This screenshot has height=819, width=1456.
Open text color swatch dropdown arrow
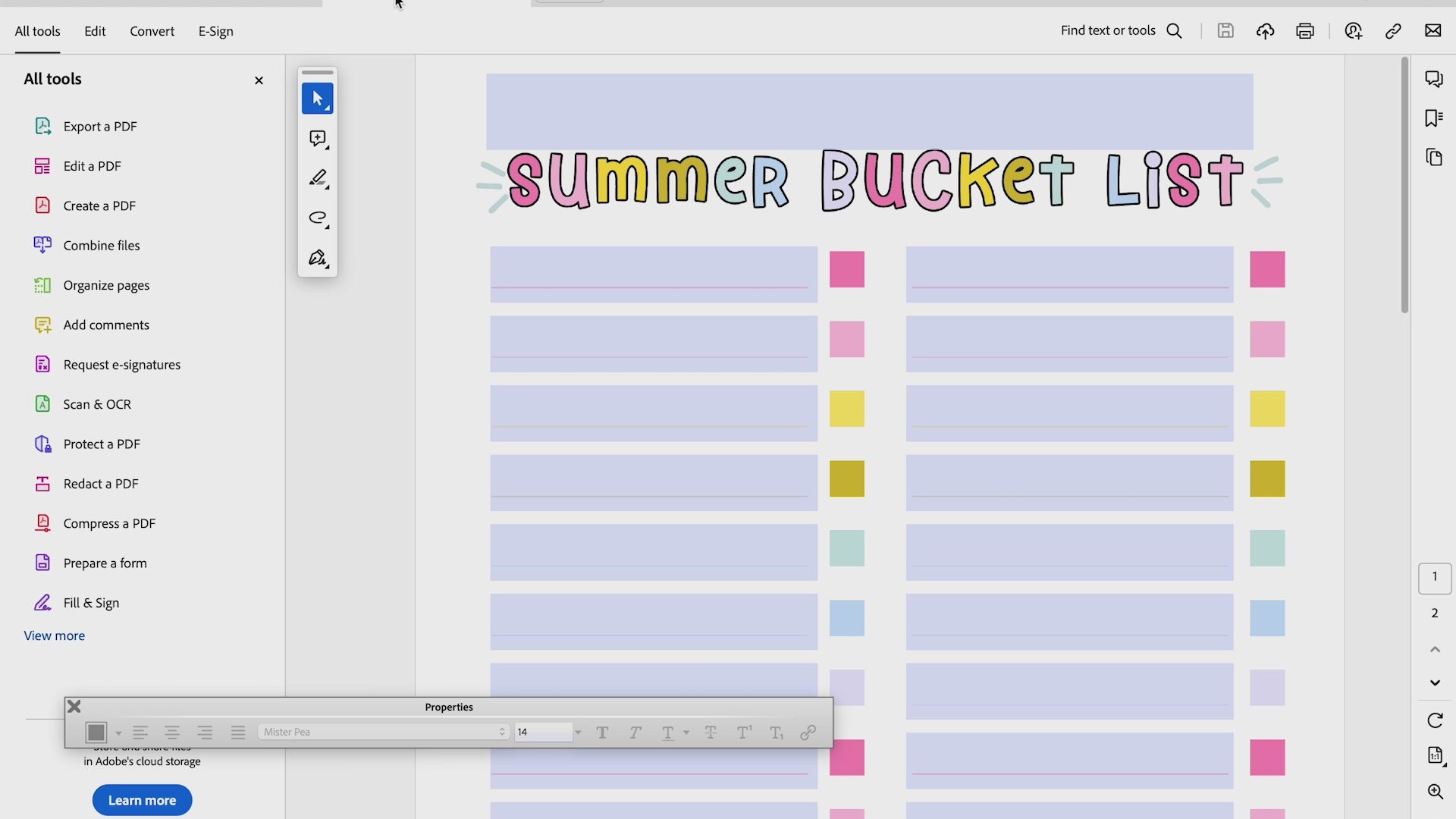pos(118,733)
